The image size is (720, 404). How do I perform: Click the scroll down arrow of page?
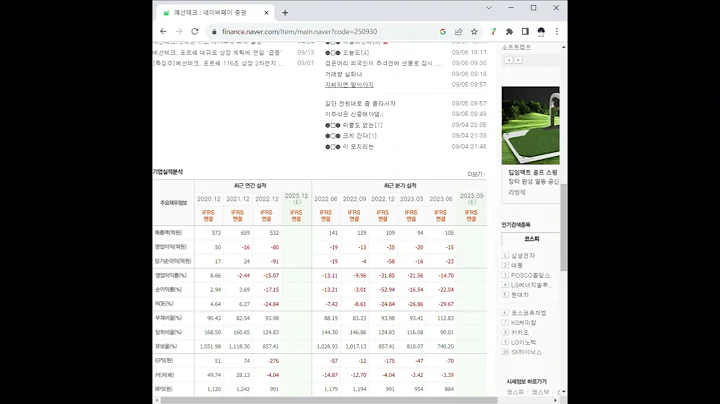(563, 392)
